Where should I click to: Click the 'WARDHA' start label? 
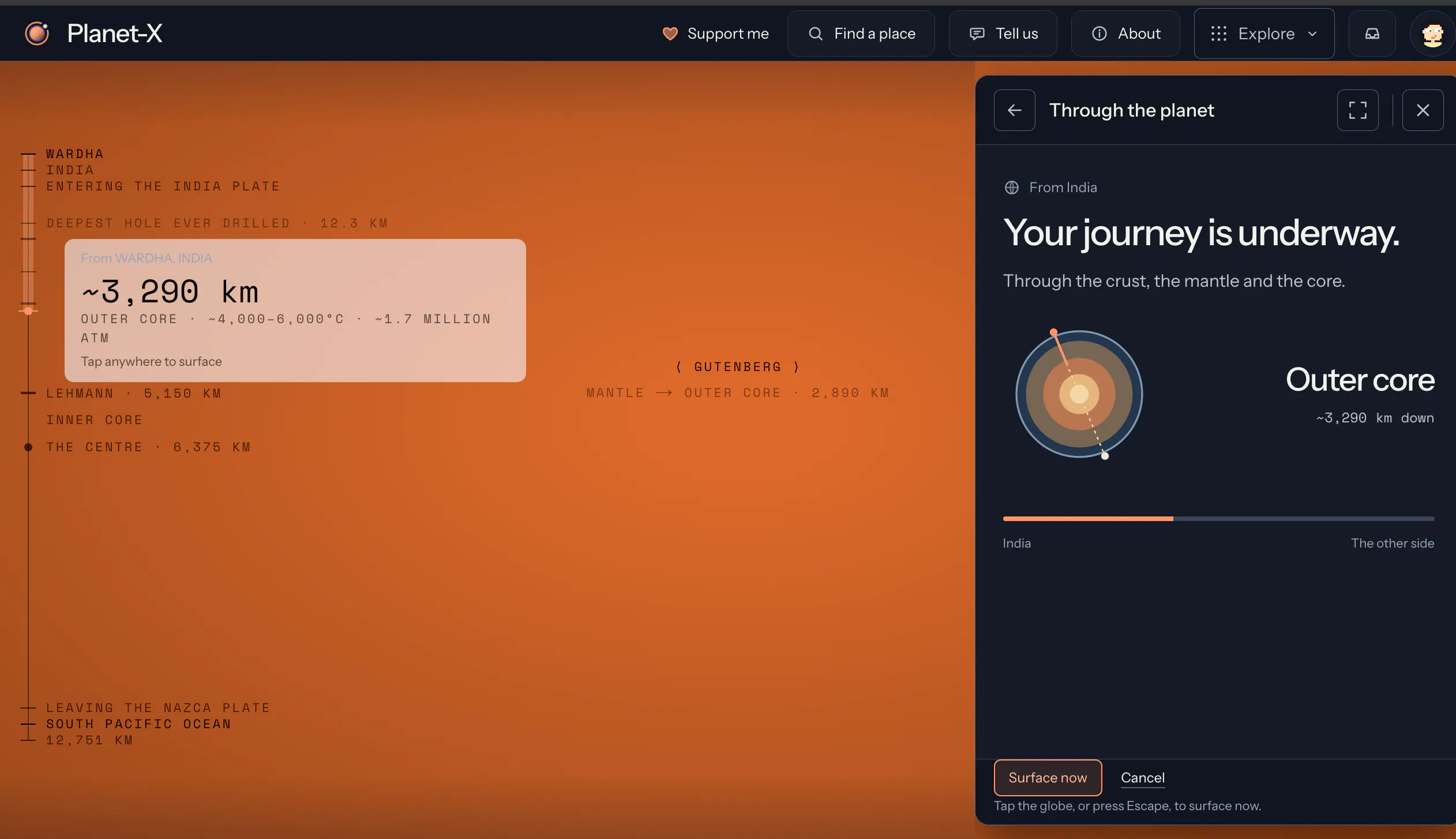pyautogui.click(x=75, y=154)
